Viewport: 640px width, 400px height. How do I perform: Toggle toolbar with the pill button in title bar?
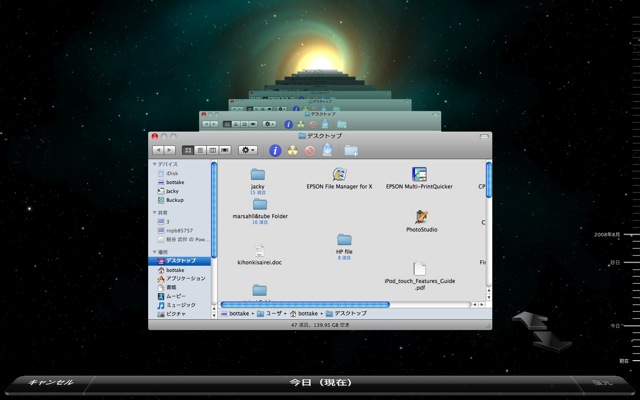(484, 136)
